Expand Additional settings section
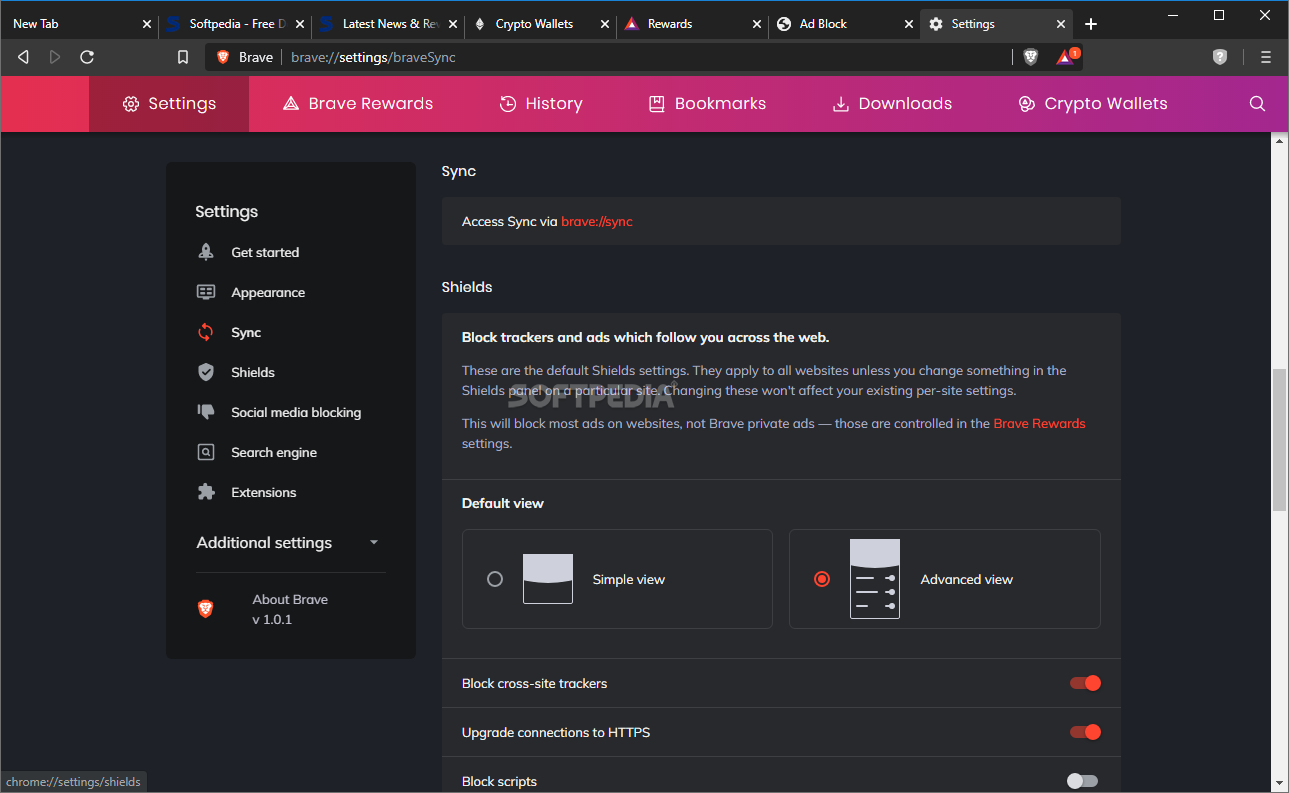 [x=290, y=542]
